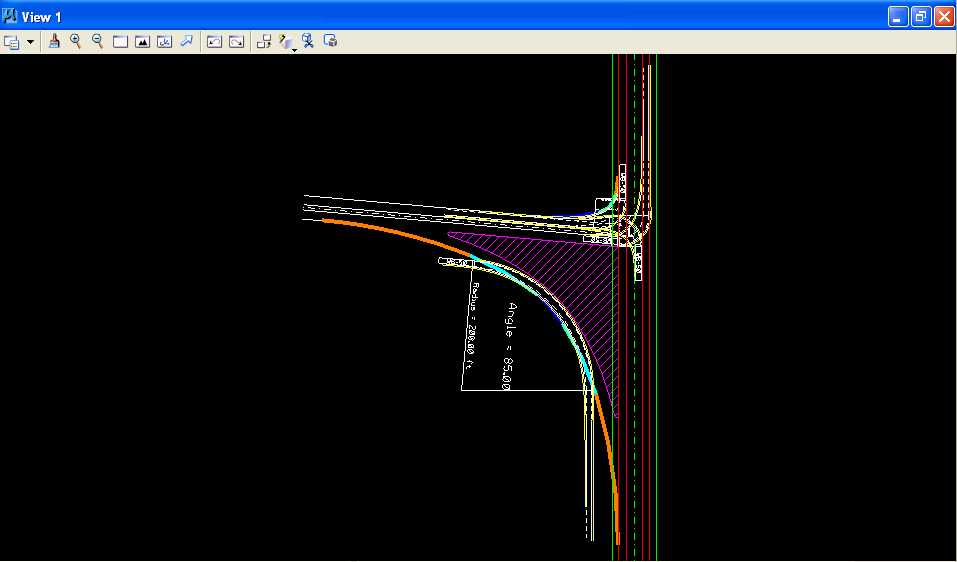Image resolution: width=957 pixels, height=562 pixels.
Task: Click the Fit View icon
Action: coord(142,42)
